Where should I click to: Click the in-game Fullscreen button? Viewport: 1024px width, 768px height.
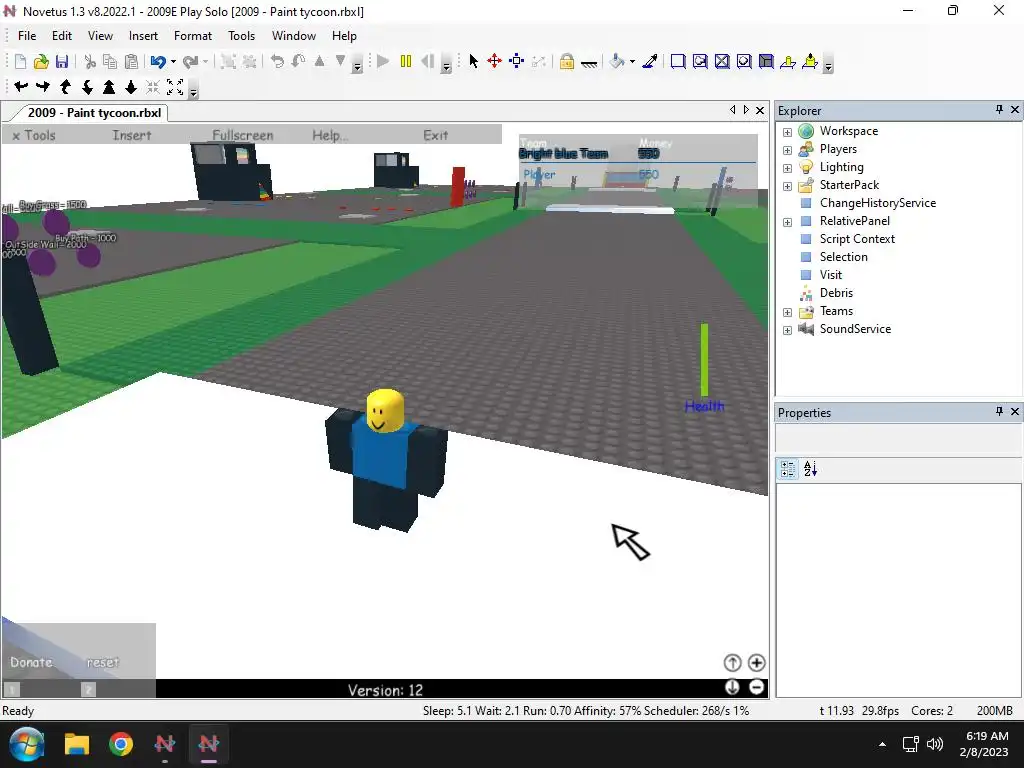point(242,135)
